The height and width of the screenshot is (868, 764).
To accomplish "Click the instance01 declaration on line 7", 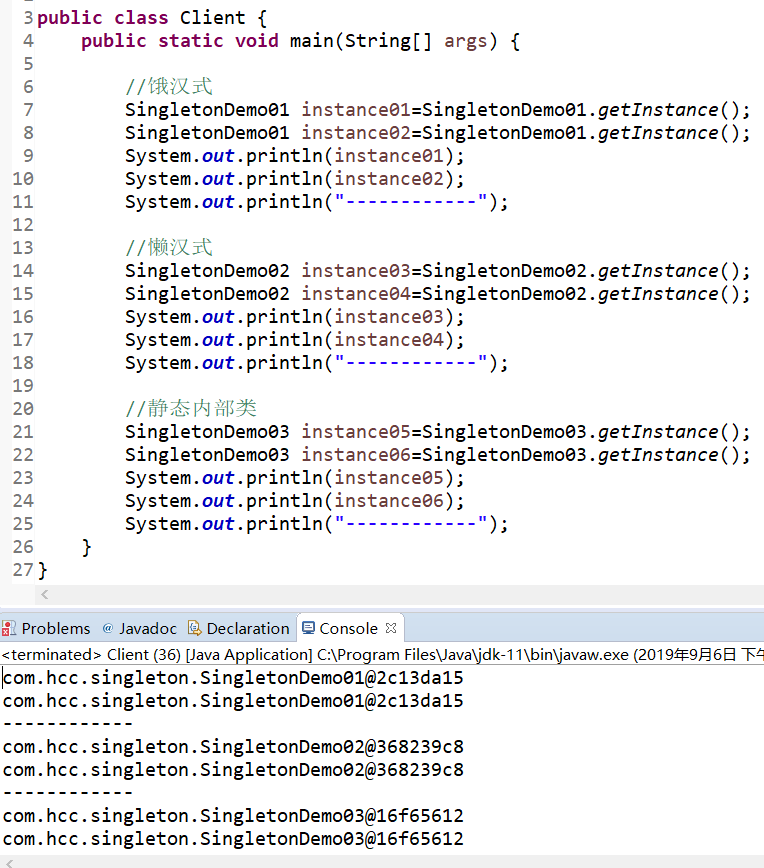I will click(437, 110).
